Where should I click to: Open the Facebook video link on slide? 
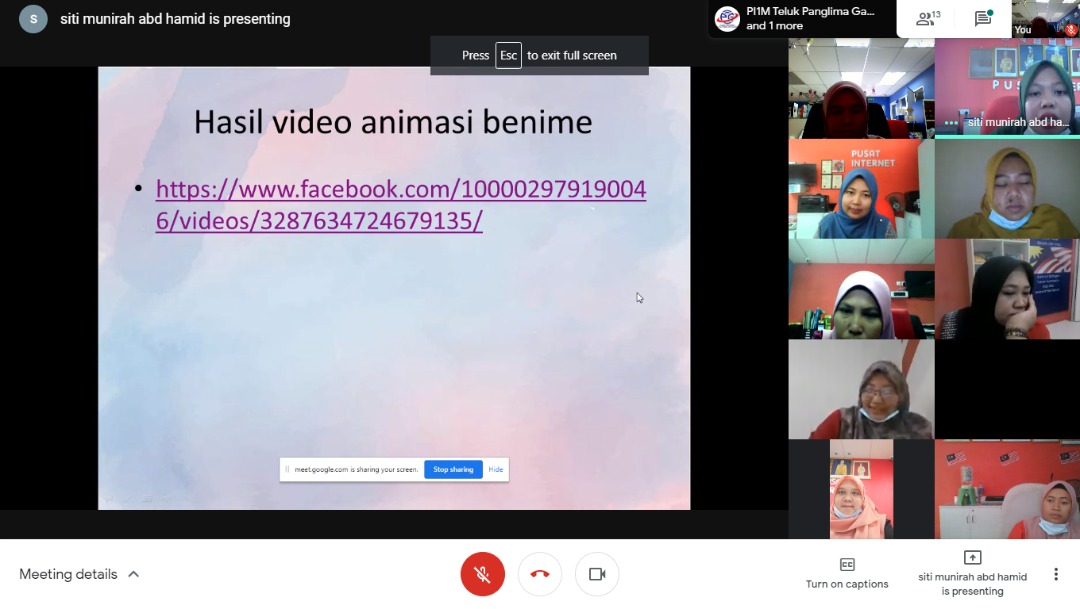pos(400,204)
